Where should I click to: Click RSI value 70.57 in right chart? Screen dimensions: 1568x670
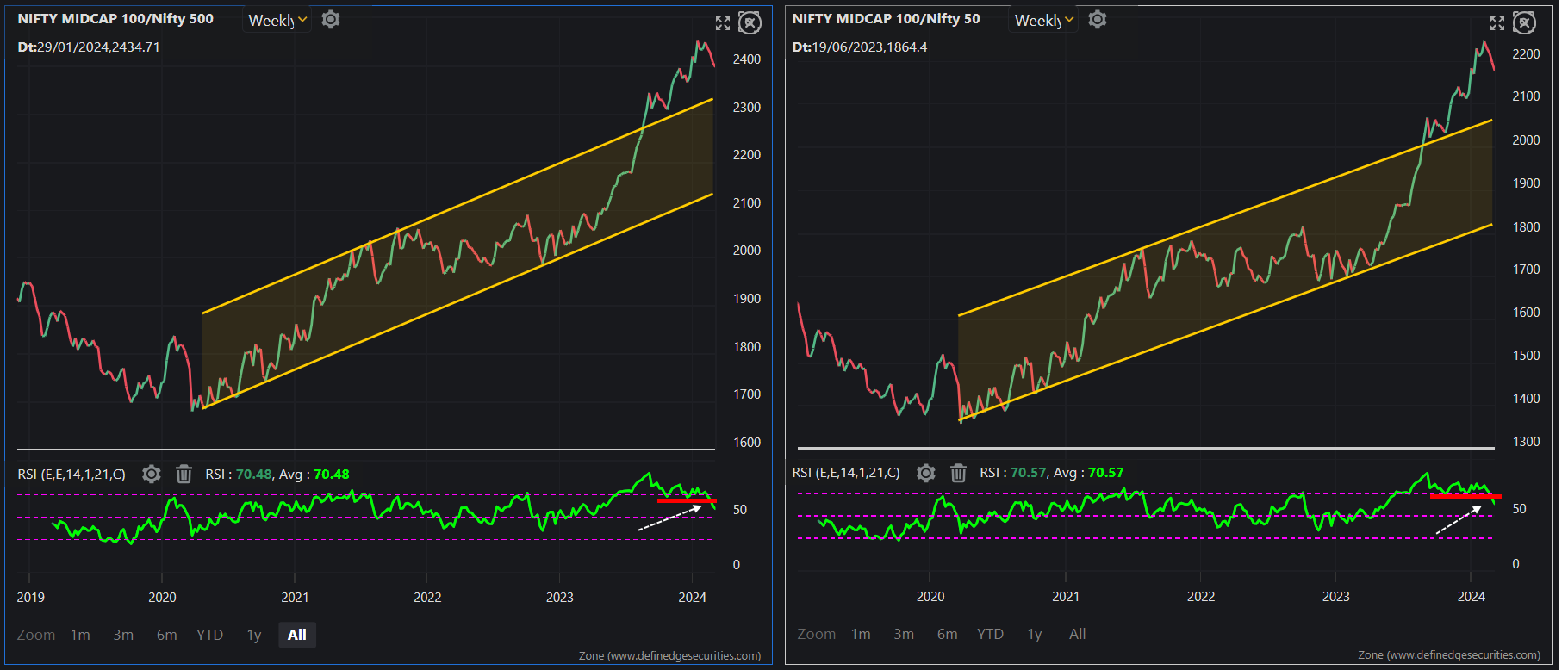tap(1028, 472)
